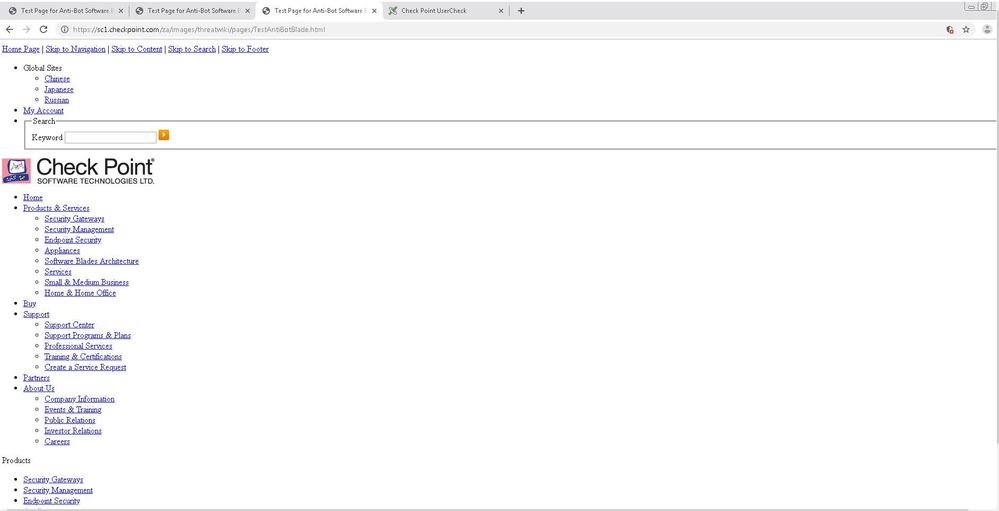
Task: Open a new tab with the plus button
Action: tap(521, 11)
